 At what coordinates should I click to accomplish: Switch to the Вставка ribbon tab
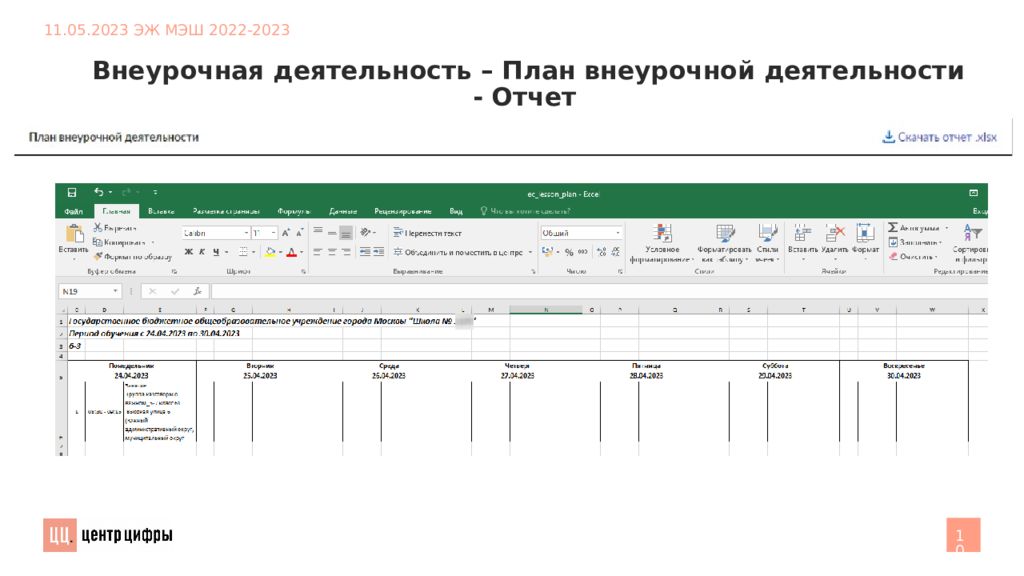click(161, 211)
